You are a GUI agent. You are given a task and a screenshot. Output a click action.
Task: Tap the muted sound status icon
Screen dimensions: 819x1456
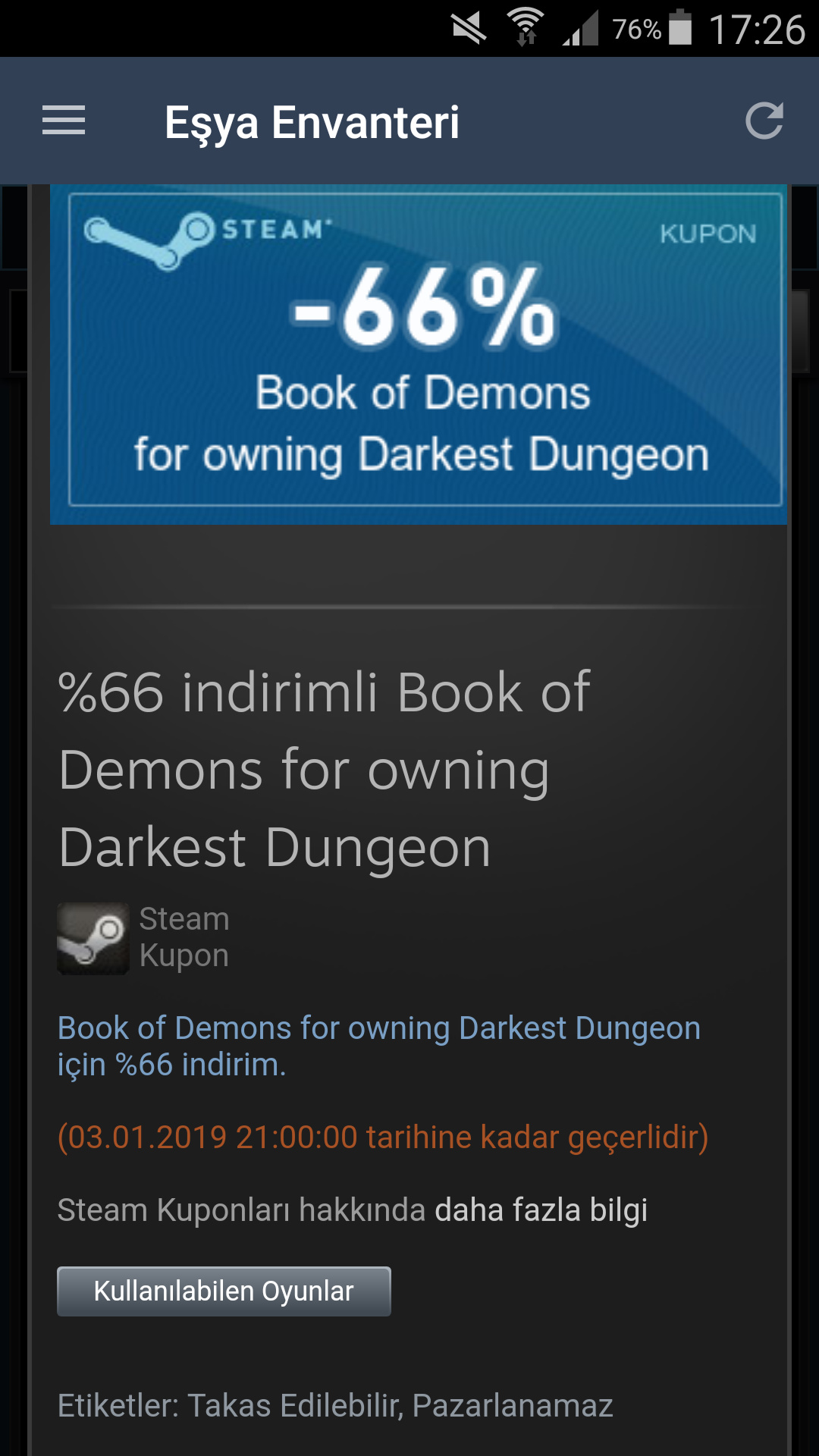(469, 29)
